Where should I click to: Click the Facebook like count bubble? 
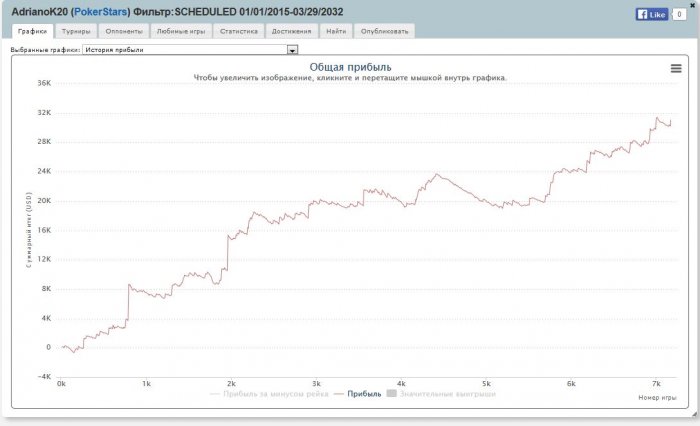(679, 14)
